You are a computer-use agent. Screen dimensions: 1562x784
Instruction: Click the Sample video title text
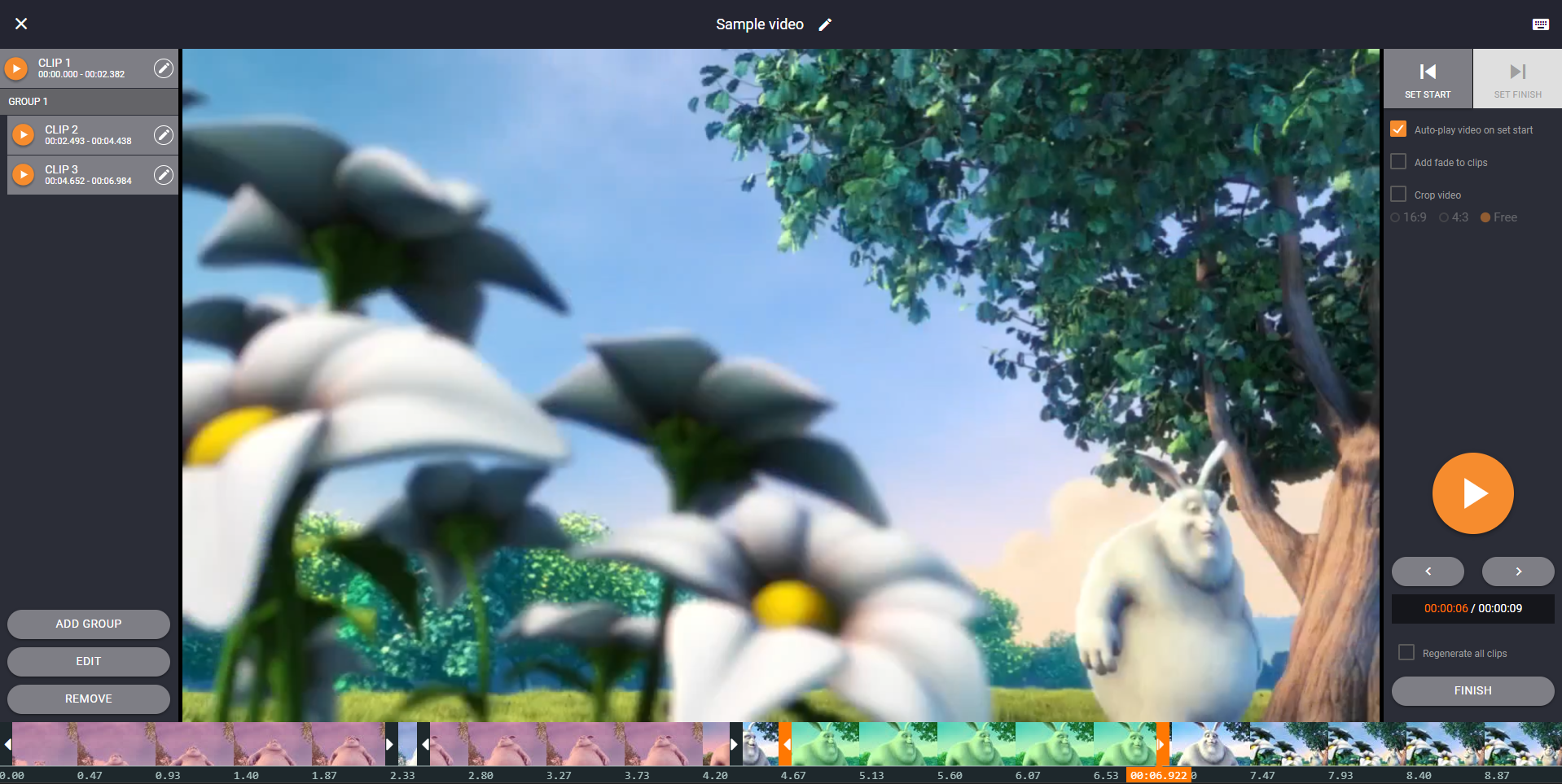pyautogui.click(x=759, y=24)
